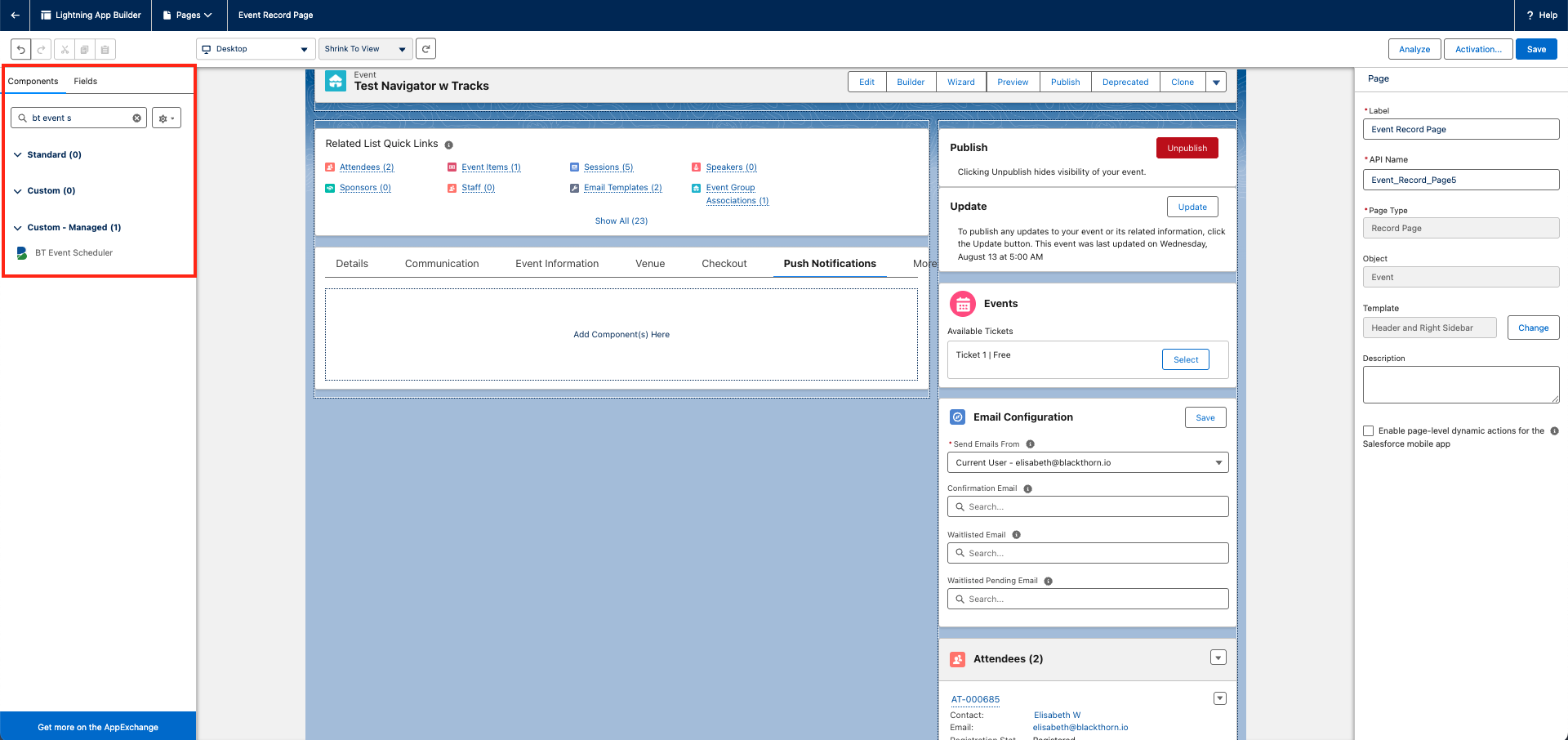The image size is (1568, 740).
Task: Click the Analyze button
Action: pyautogui.click(x=1414, y=49)
